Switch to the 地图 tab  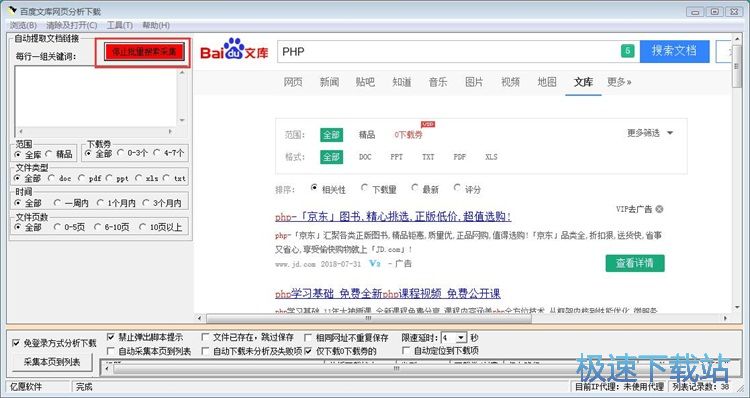point(547,82)
